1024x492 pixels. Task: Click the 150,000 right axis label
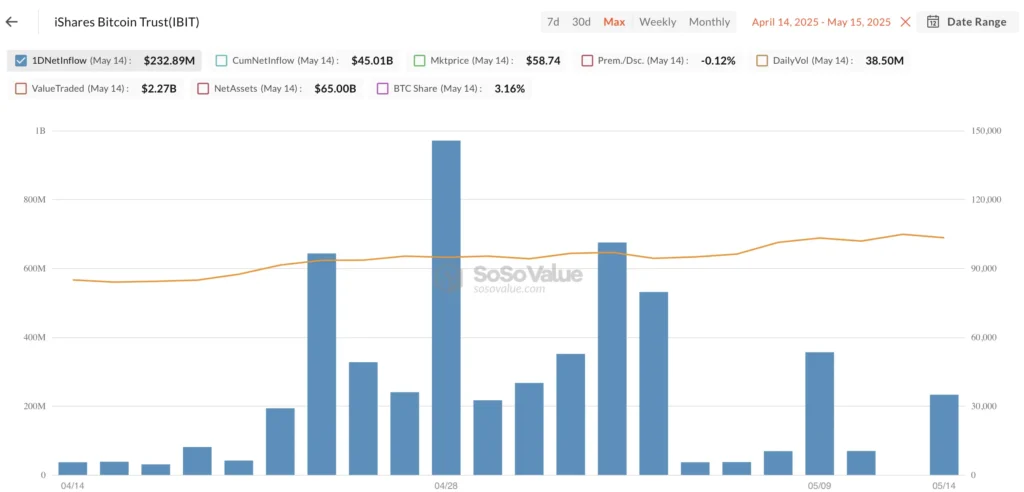tap(987, 131)
